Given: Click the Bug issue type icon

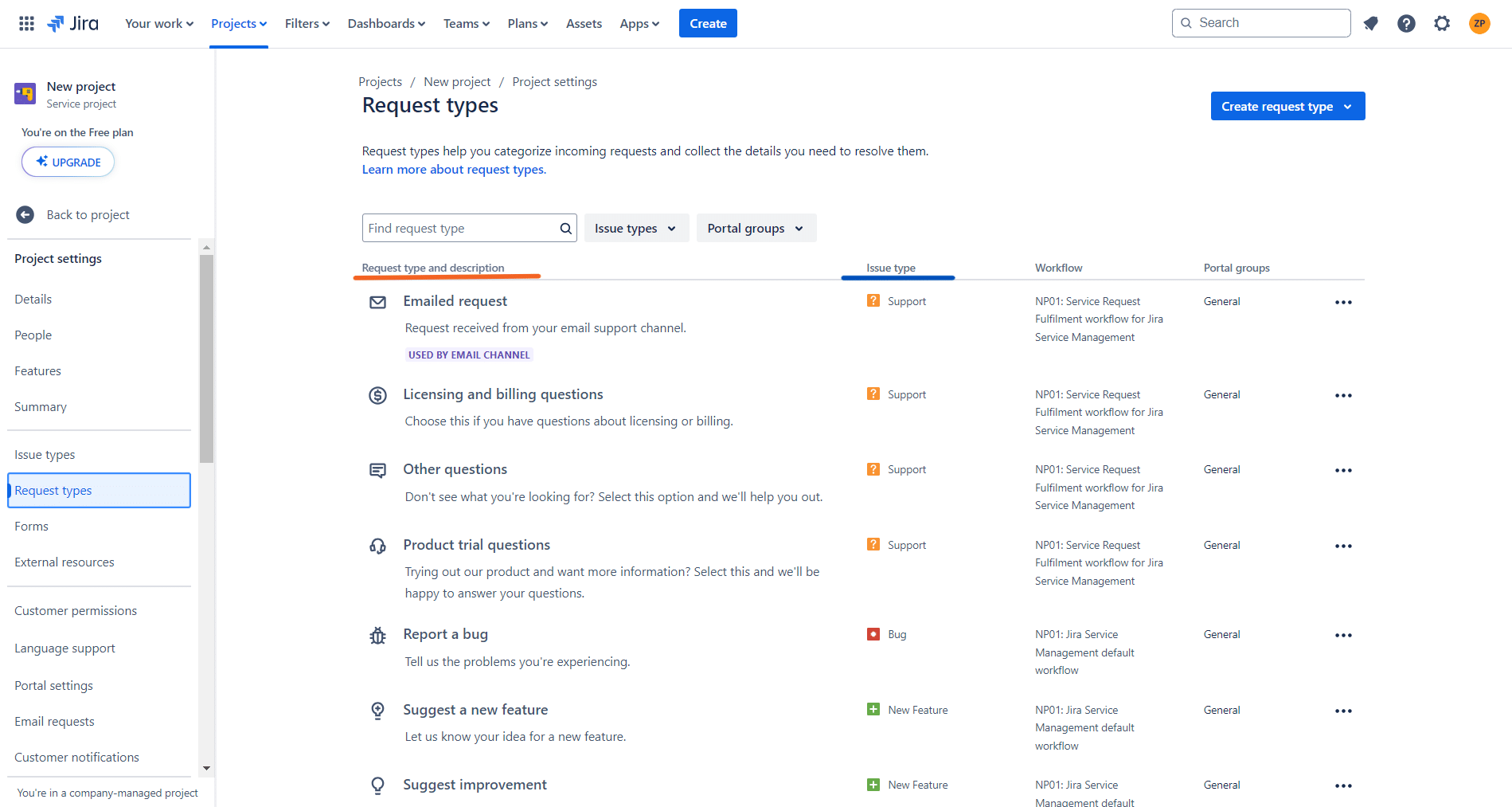Looking at the screenshot, I should pyautogui.click(x=873, y=634).
